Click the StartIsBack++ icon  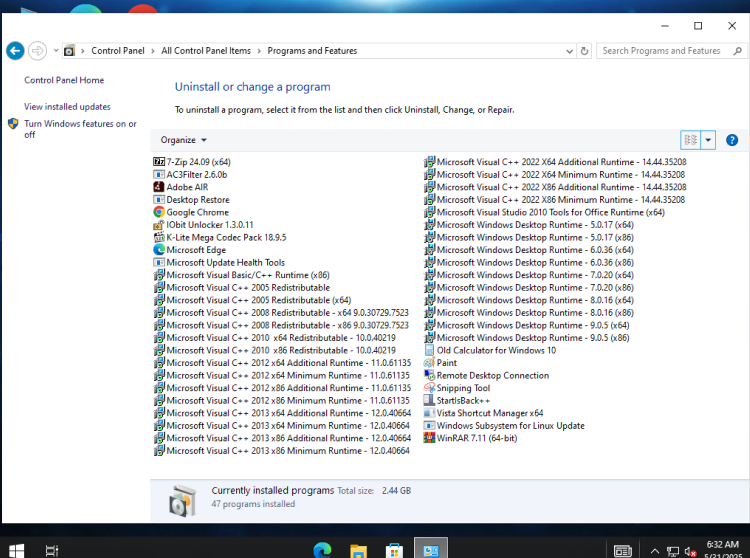pos(429,400)
